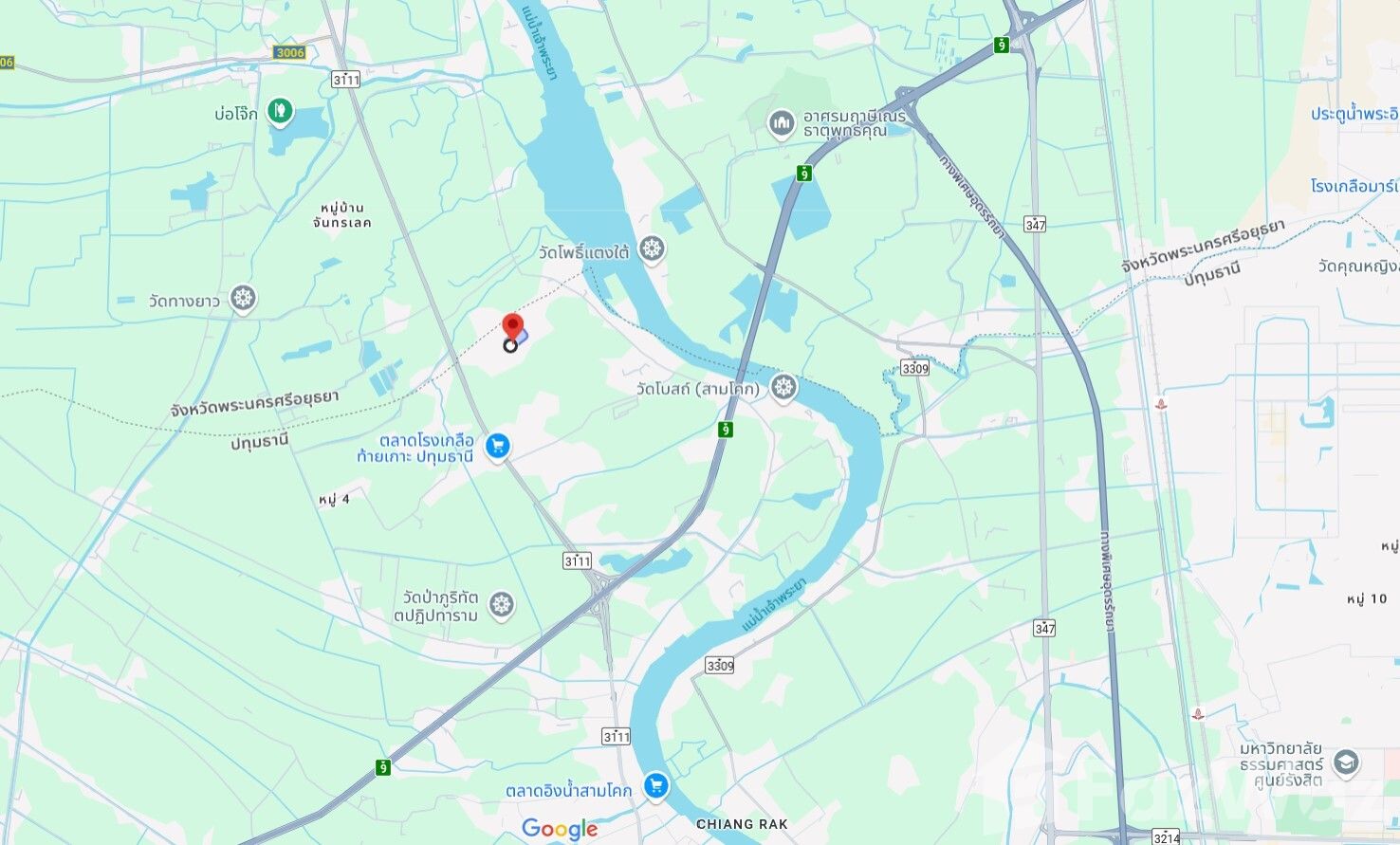Viewport: 1400px width, 845px height.
Task: Select the หมู่บ้านจันทรเลค village label
Action: 341,215
